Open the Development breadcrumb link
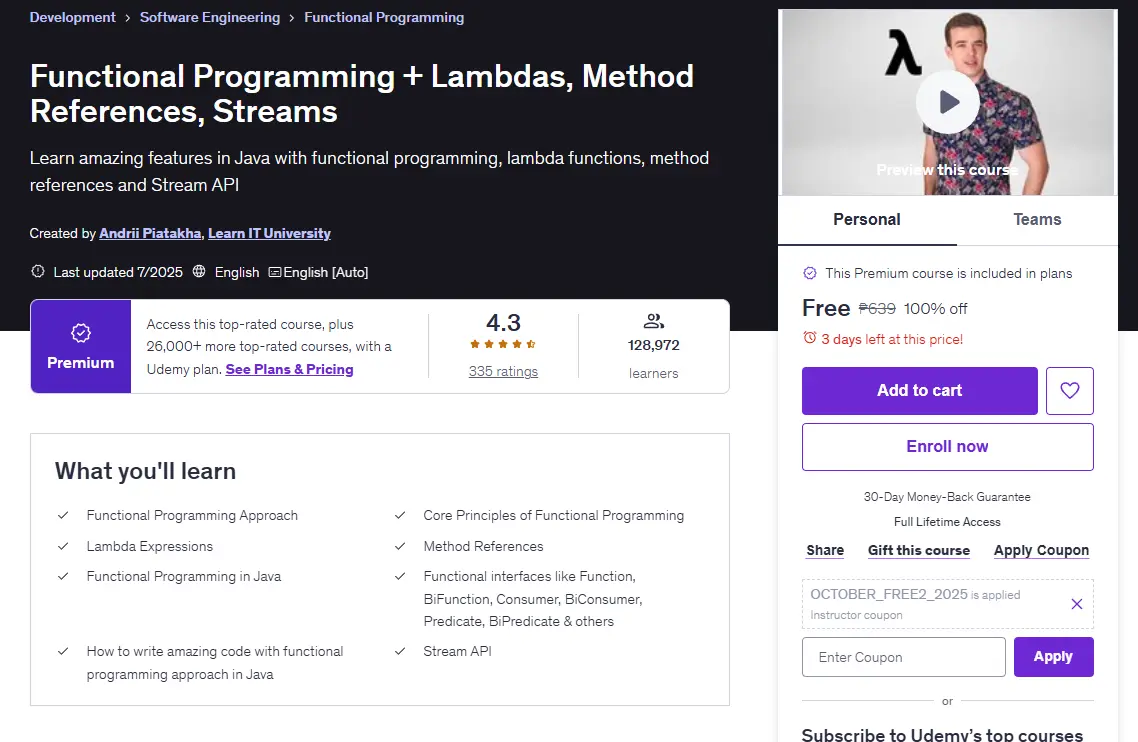The image size is (1138, 742). (x=73, y=17)
